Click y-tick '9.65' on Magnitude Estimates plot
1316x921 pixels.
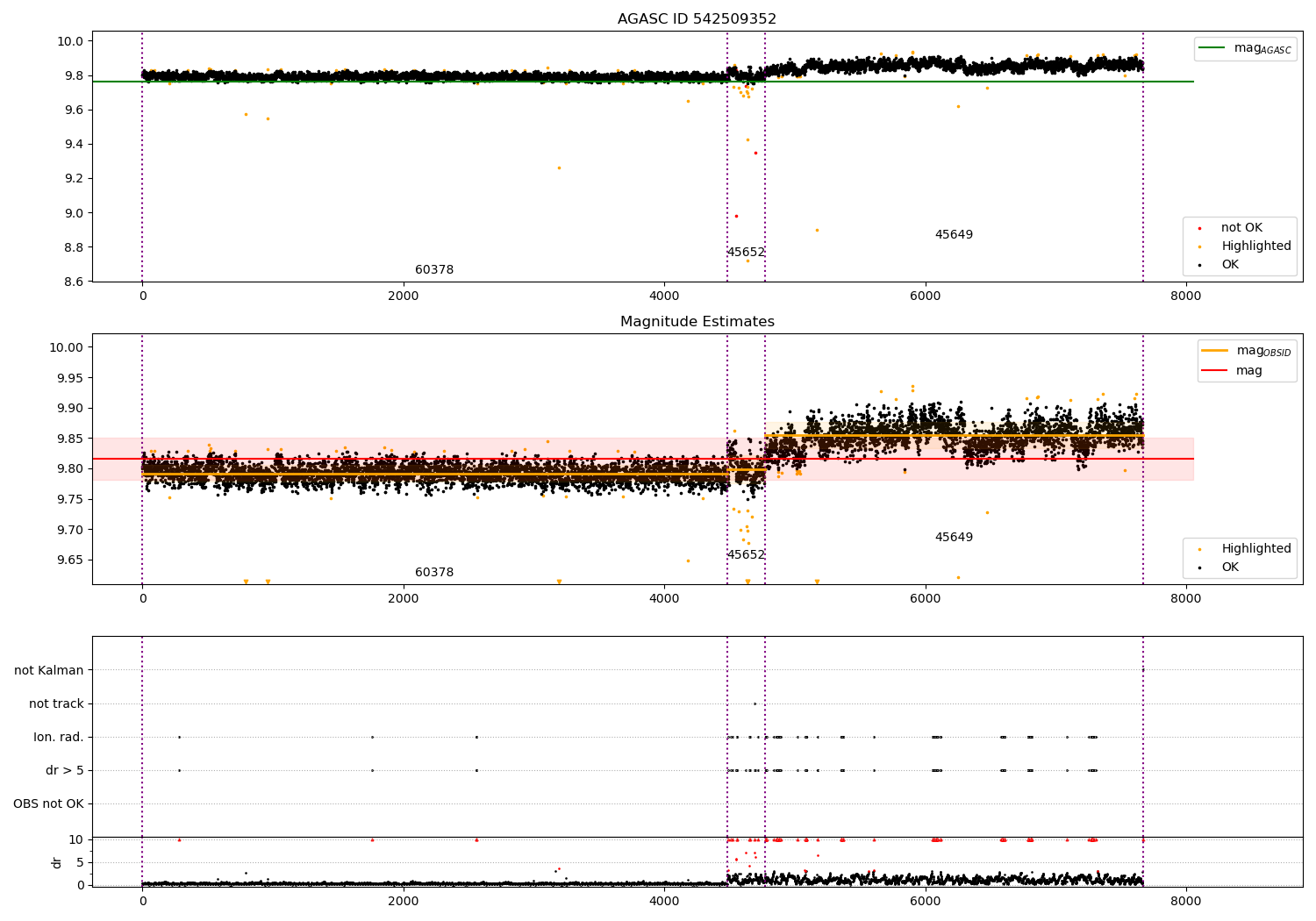pos(70,560)
